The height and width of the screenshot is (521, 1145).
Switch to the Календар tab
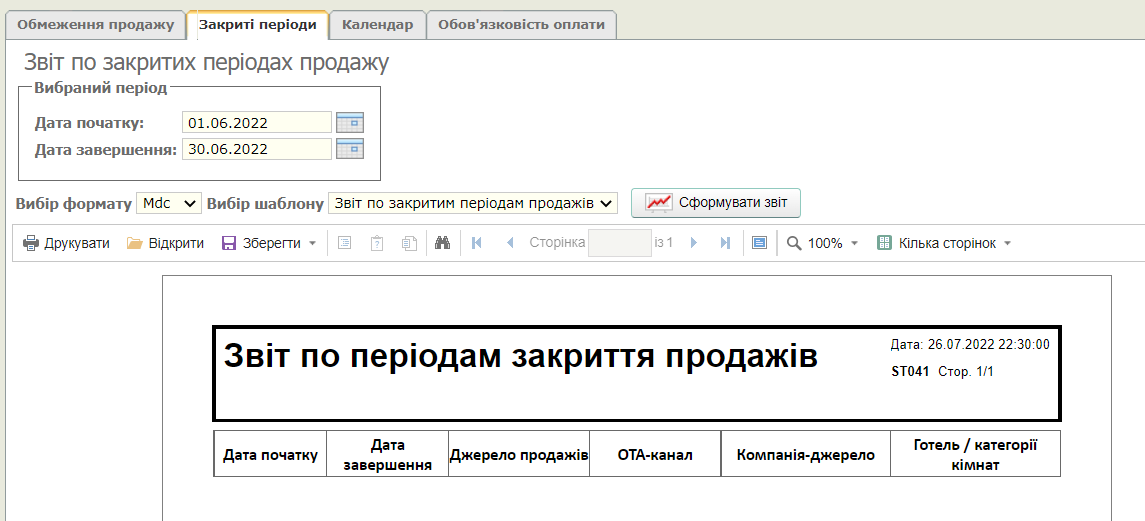click(377, 25)
